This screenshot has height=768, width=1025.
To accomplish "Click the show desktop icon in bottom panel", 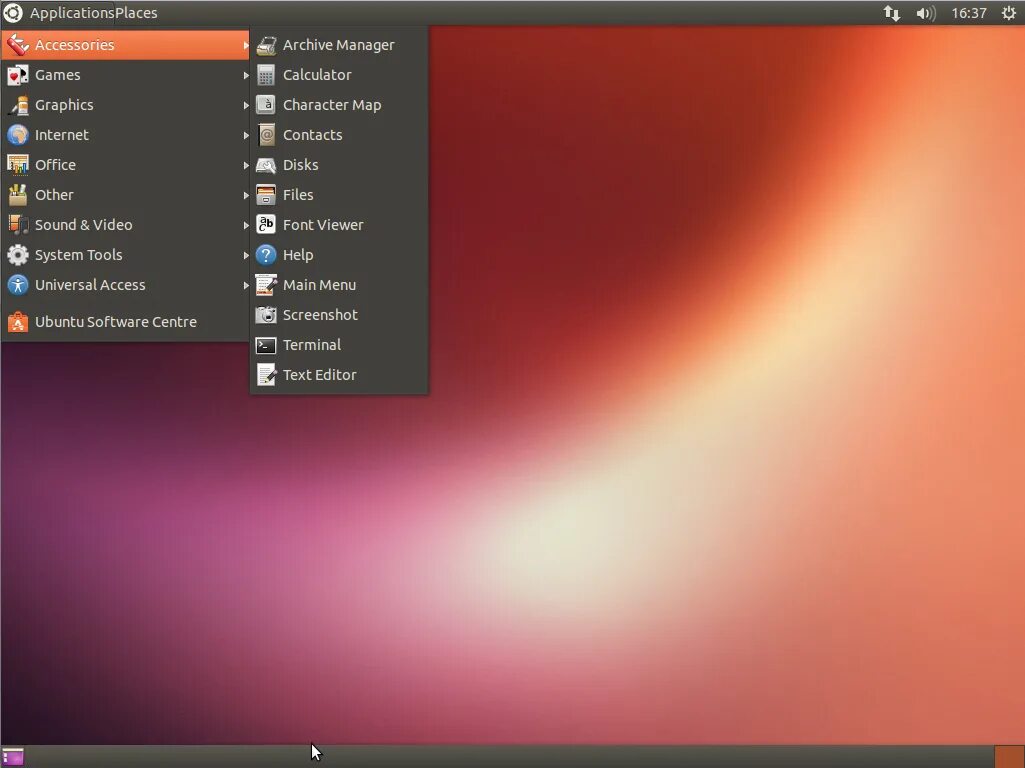I will [12, 758].
